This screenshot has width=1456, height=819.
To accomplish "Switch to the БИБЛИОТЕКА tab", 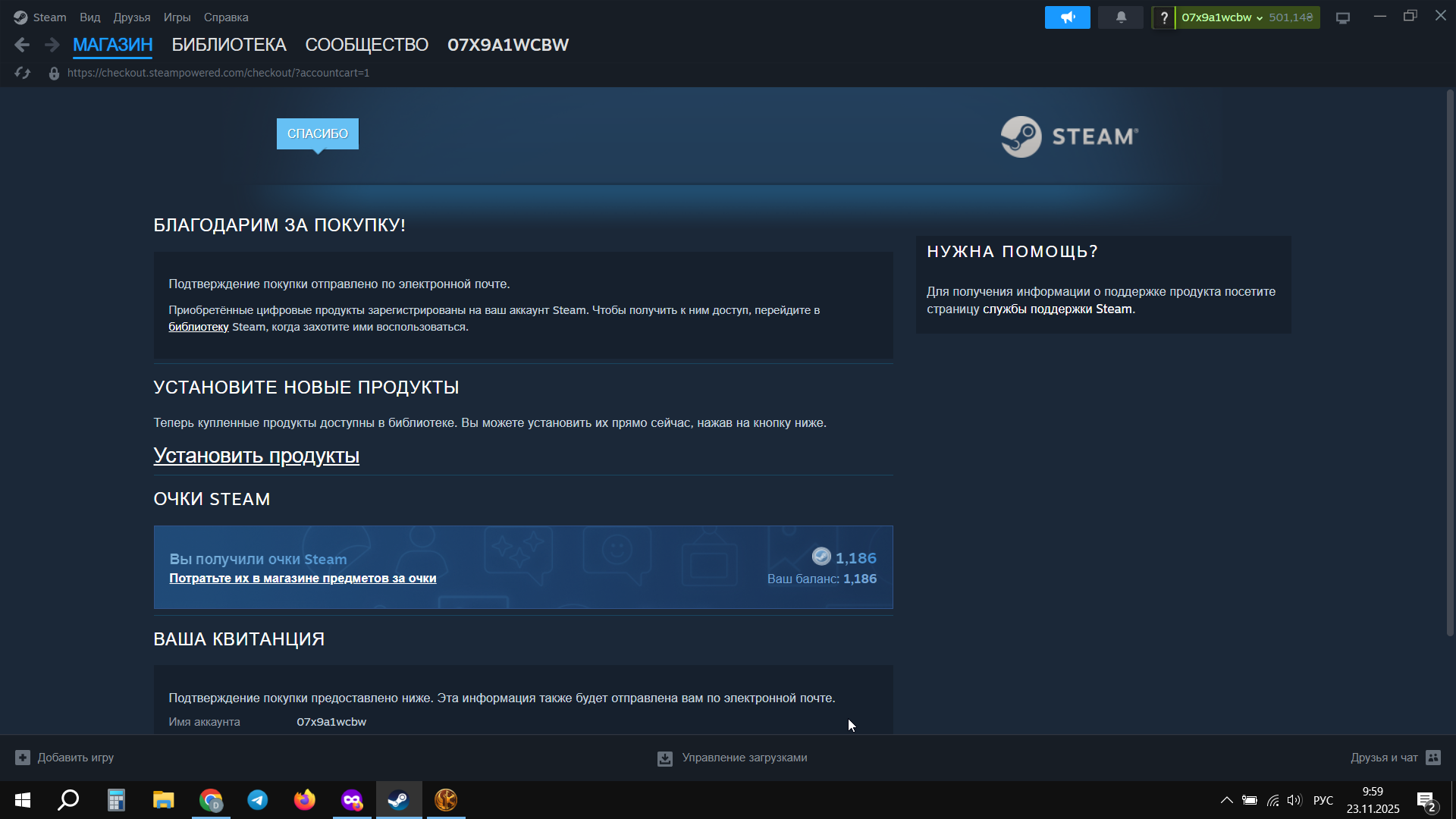I will pos(228,45).
